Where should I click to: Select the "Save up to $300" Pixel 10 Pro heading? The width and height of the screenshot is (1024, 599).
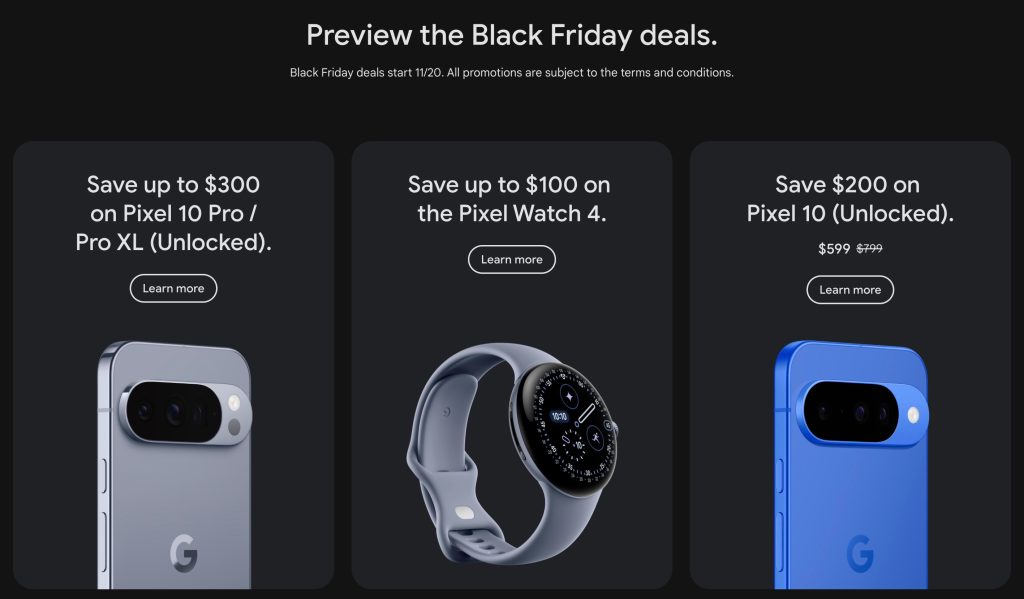(173, 213)
